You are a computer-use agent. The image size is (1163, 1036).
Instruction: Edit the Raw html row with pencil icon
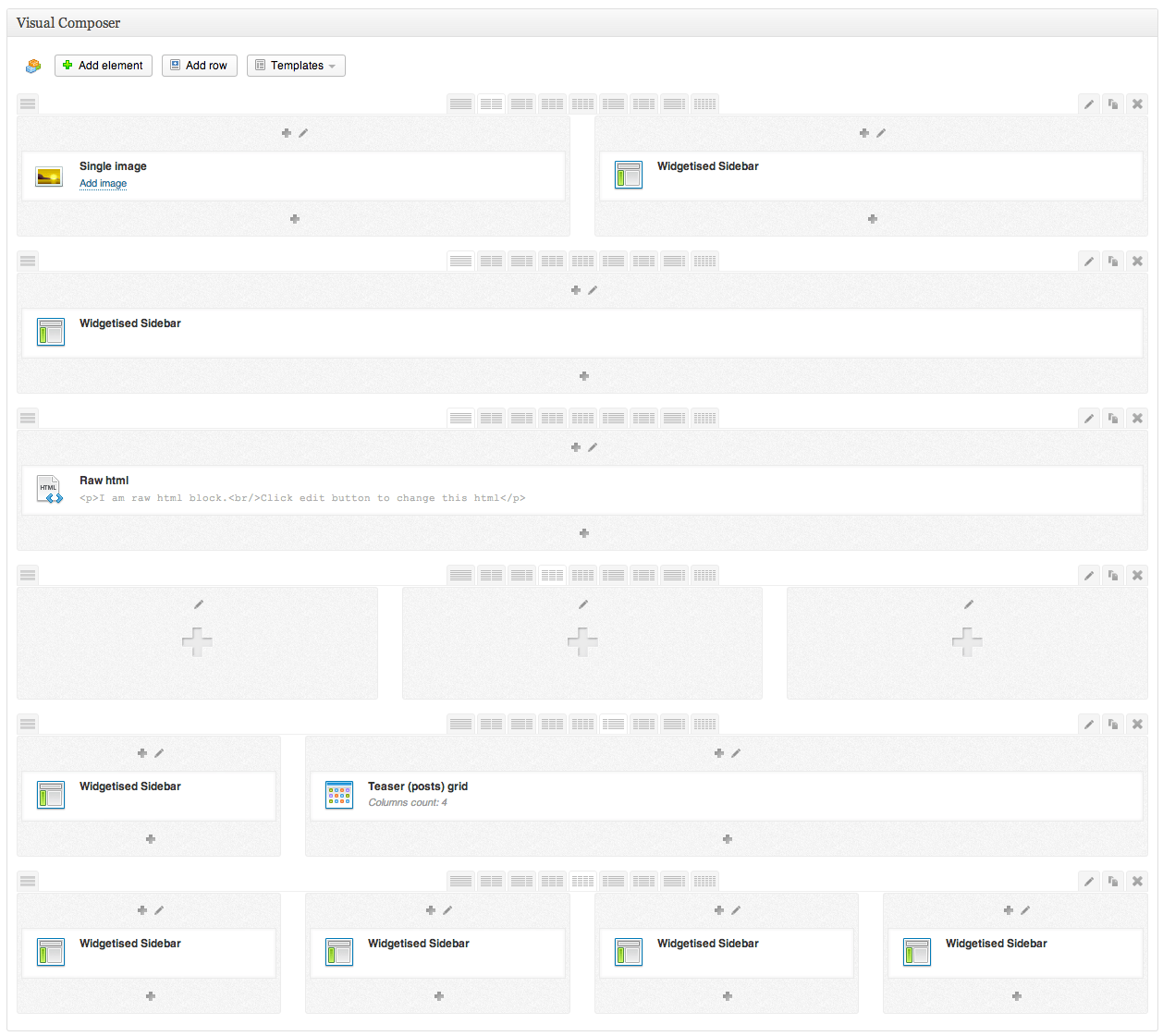click(1089, 419)
